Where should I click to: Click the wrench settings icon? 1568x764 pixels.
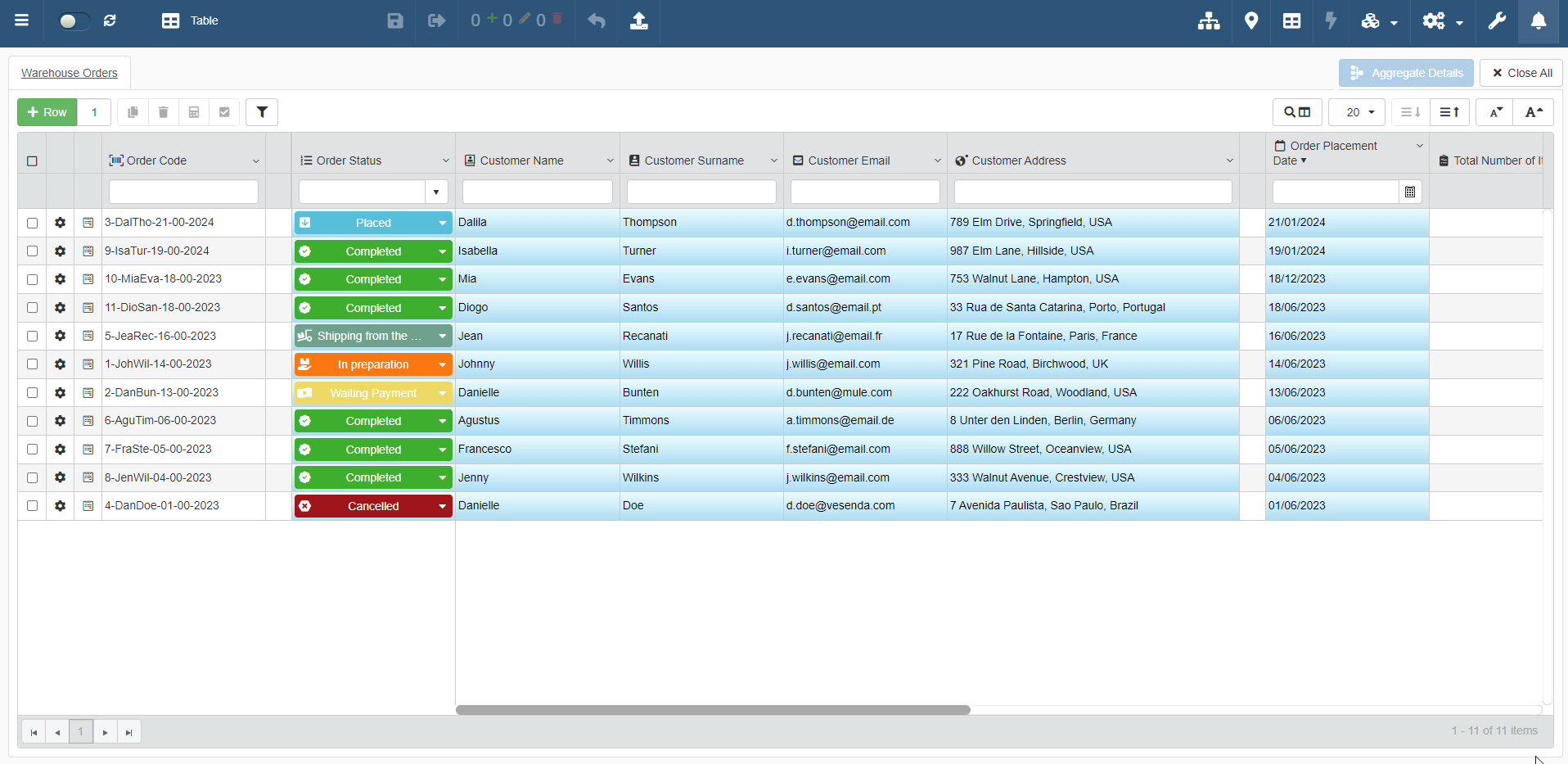(1496, 21)
